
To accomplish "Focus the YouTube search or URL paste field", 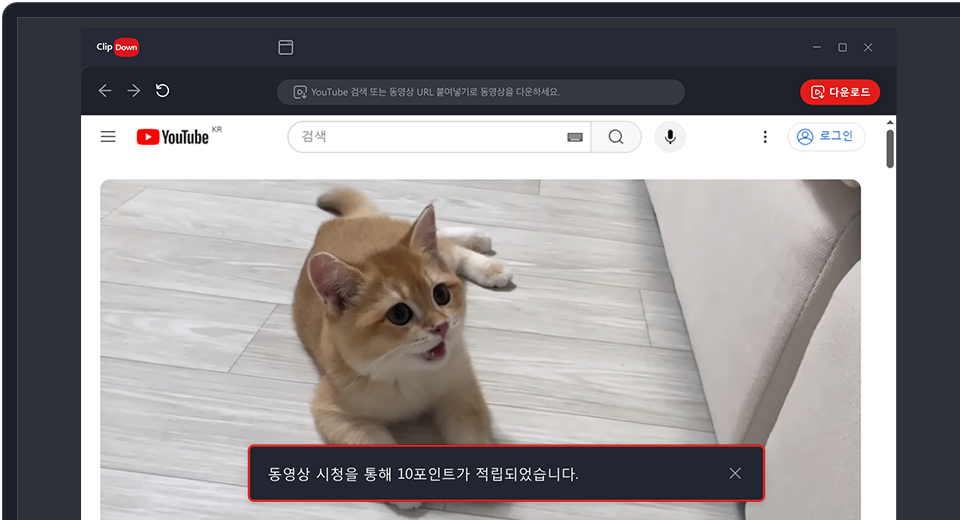I will click(481, 92).
